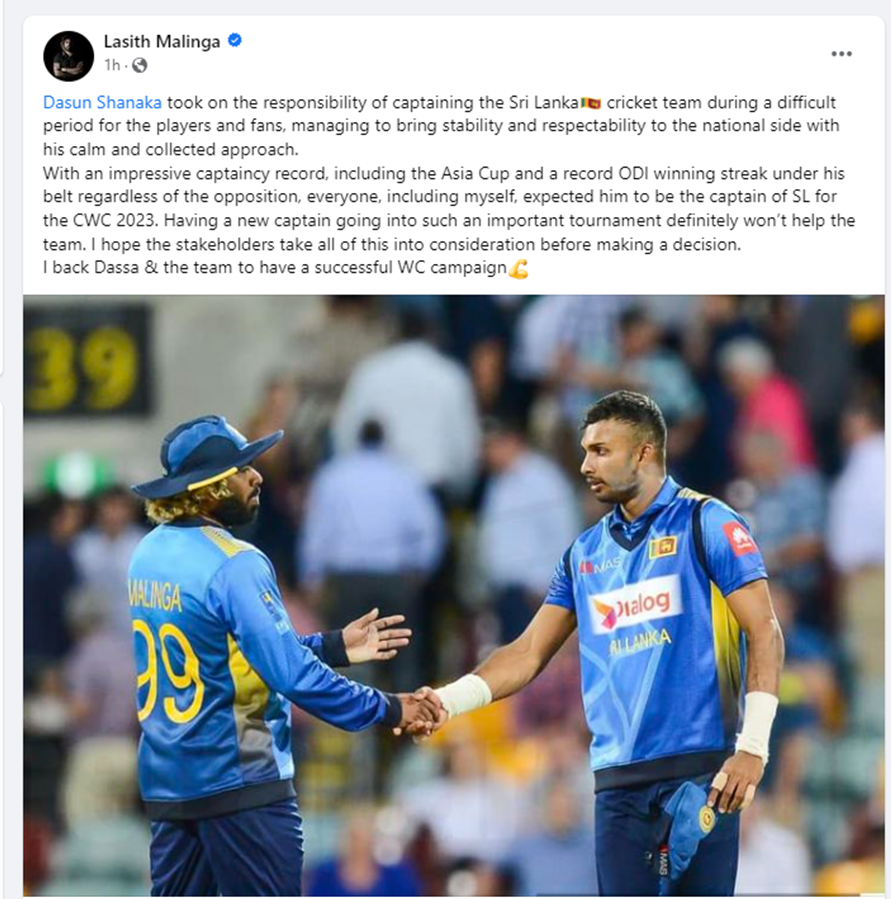Click the Sri Lanka flag emoji
The image size is (891, 899).
point(591,103)
